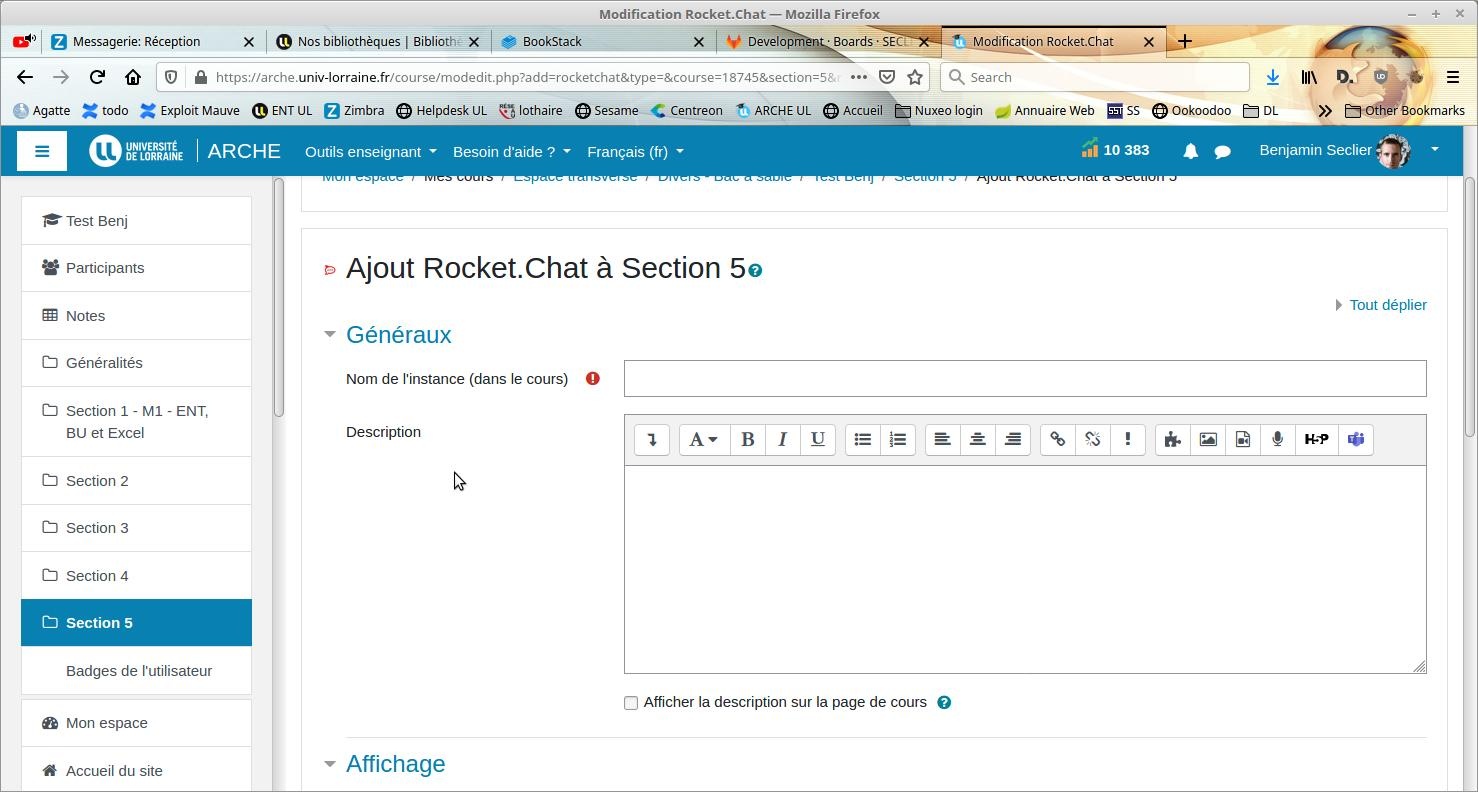
Task: Click the unordered bullet list icon
Action: pyautogui.click(x=862, y=439)
